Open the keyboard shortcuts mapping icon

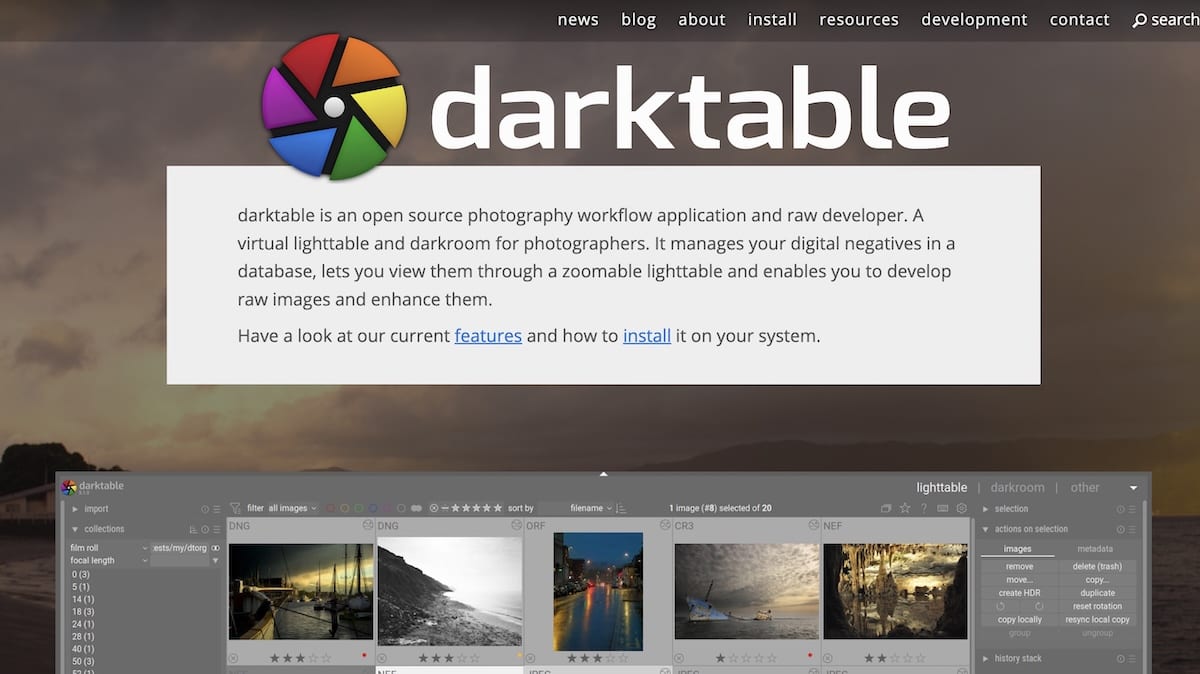942,508
